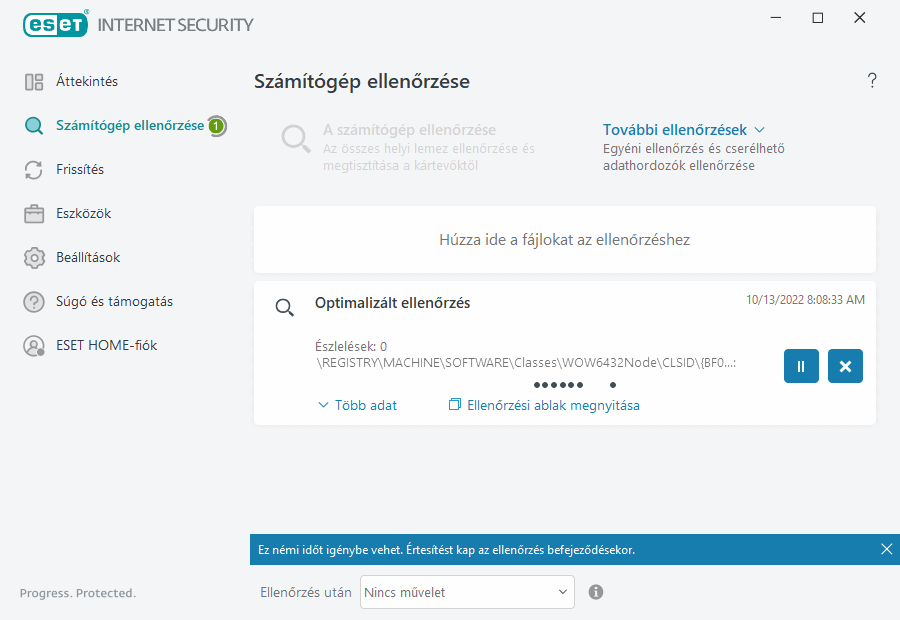Pause the Optimalizált ellenőrzés scan
This screenshot has width=900, height=620.
click(x=800, y=366)
